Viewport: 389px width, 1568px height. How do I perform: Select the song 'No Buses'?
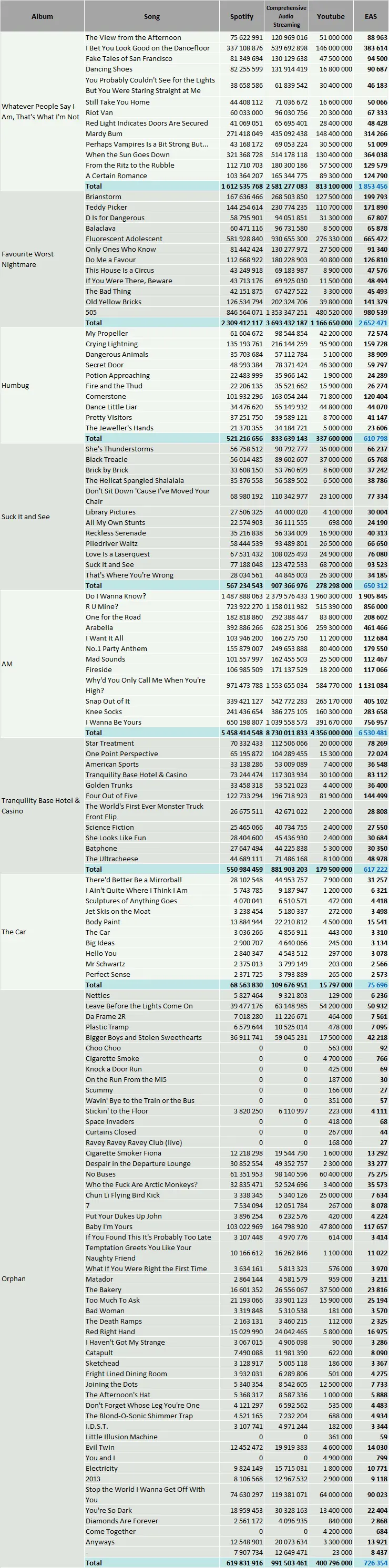tap(100, 1174)
